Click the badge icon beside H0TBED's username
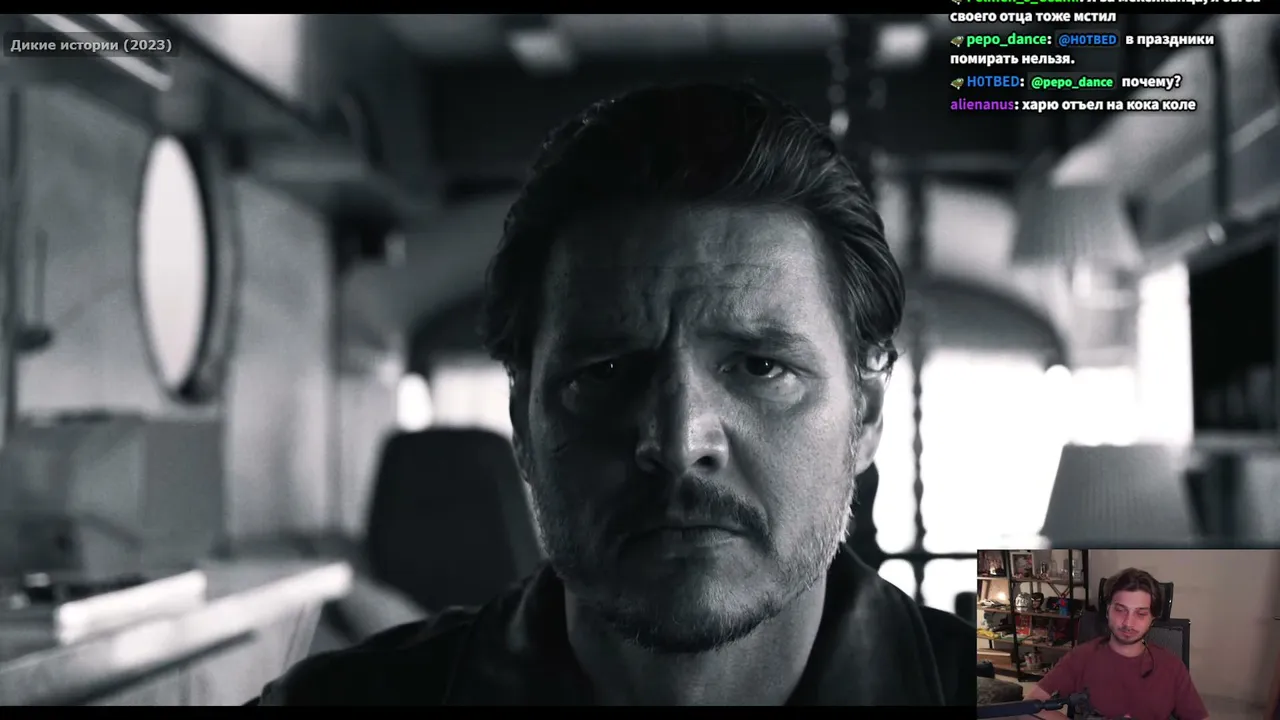The height and width of the screenshot is (720, 1280). [x=957, y=83]
